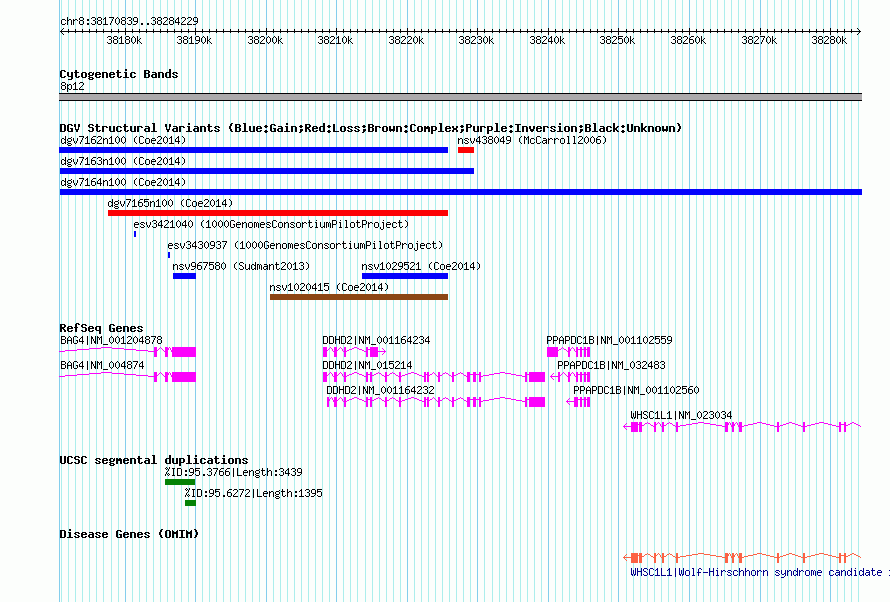Open dgv7162n100 (Coe2014) label
Image resolution: width=890 pixels, height=602 pixels.
(x=123, y=140)
